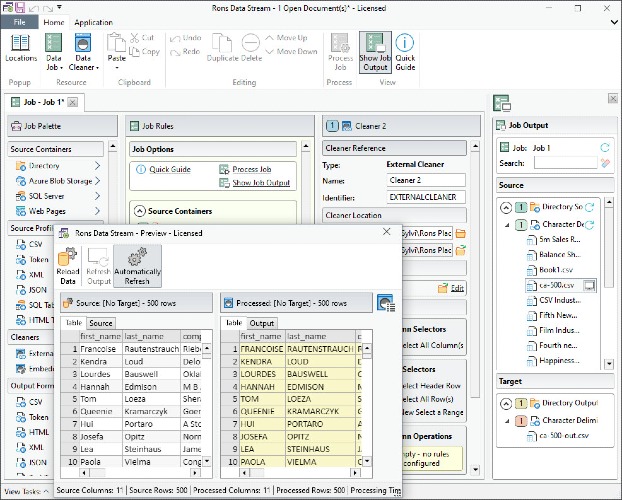This screenshot has width=622, height=500.
Task: Click Reload Data in Preview window
Action: [68, 266]
